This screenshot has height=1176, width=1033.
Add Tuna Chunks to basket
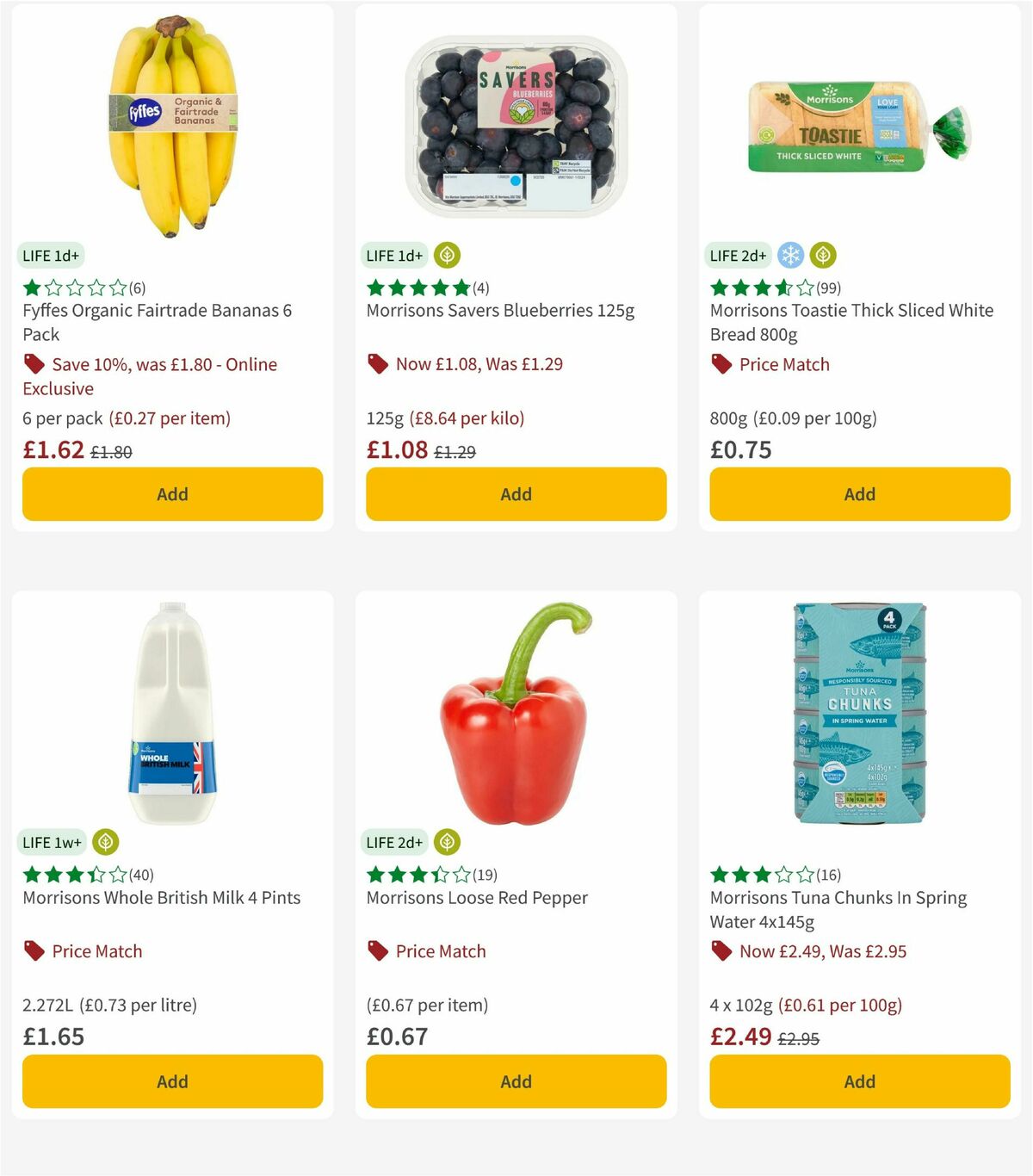click(x=858, y=1081)
